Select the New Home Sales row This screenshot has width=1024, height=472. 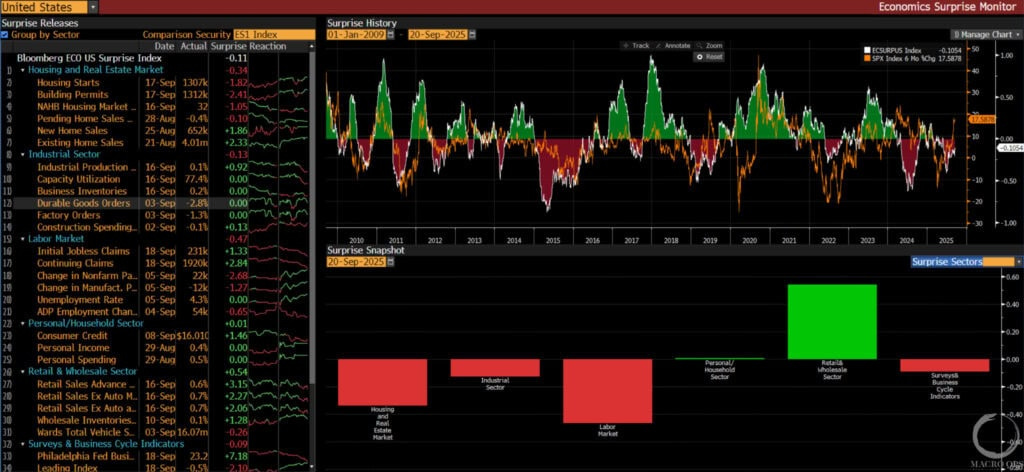tap(157, 131)
